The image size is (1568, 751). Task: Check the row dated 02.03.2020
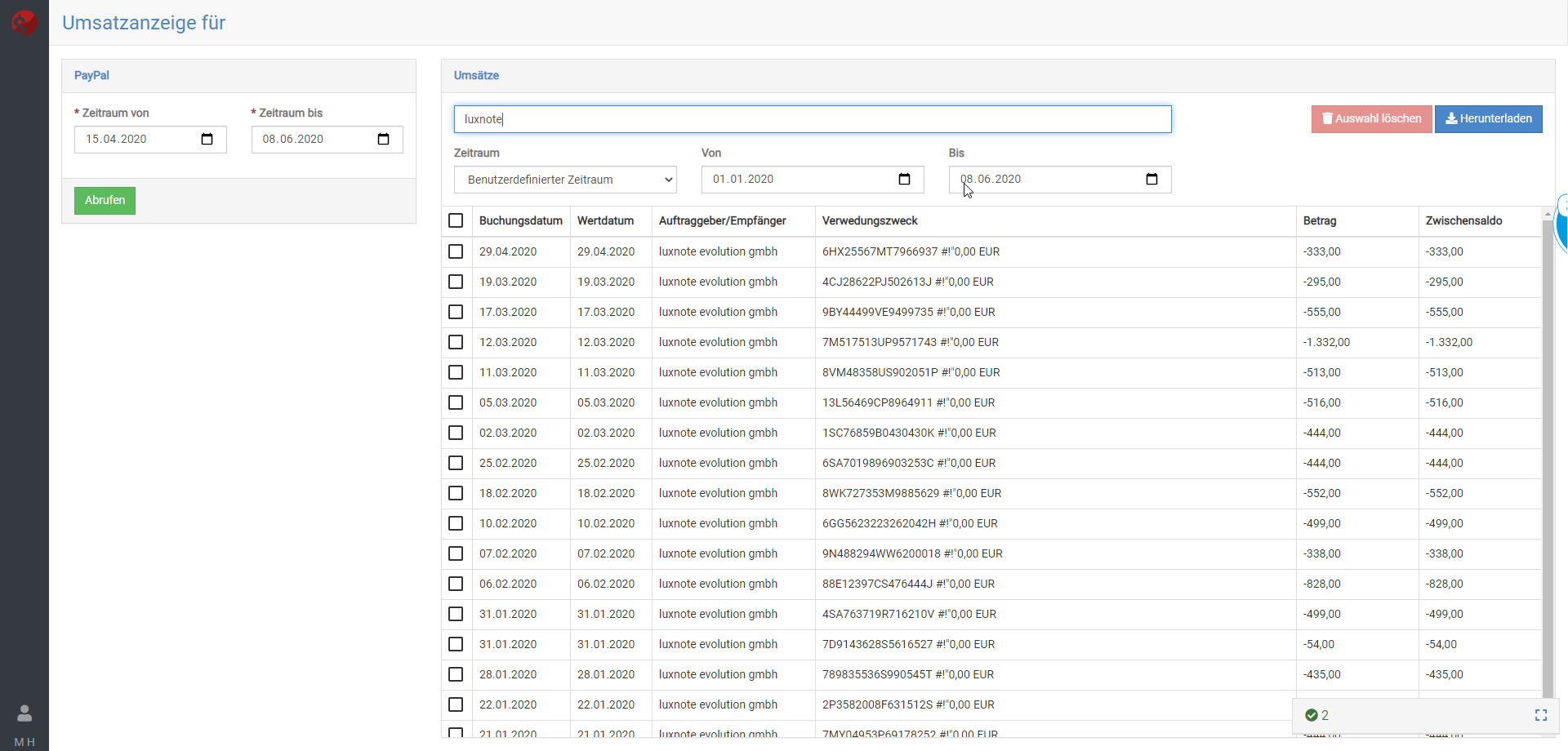456,433
